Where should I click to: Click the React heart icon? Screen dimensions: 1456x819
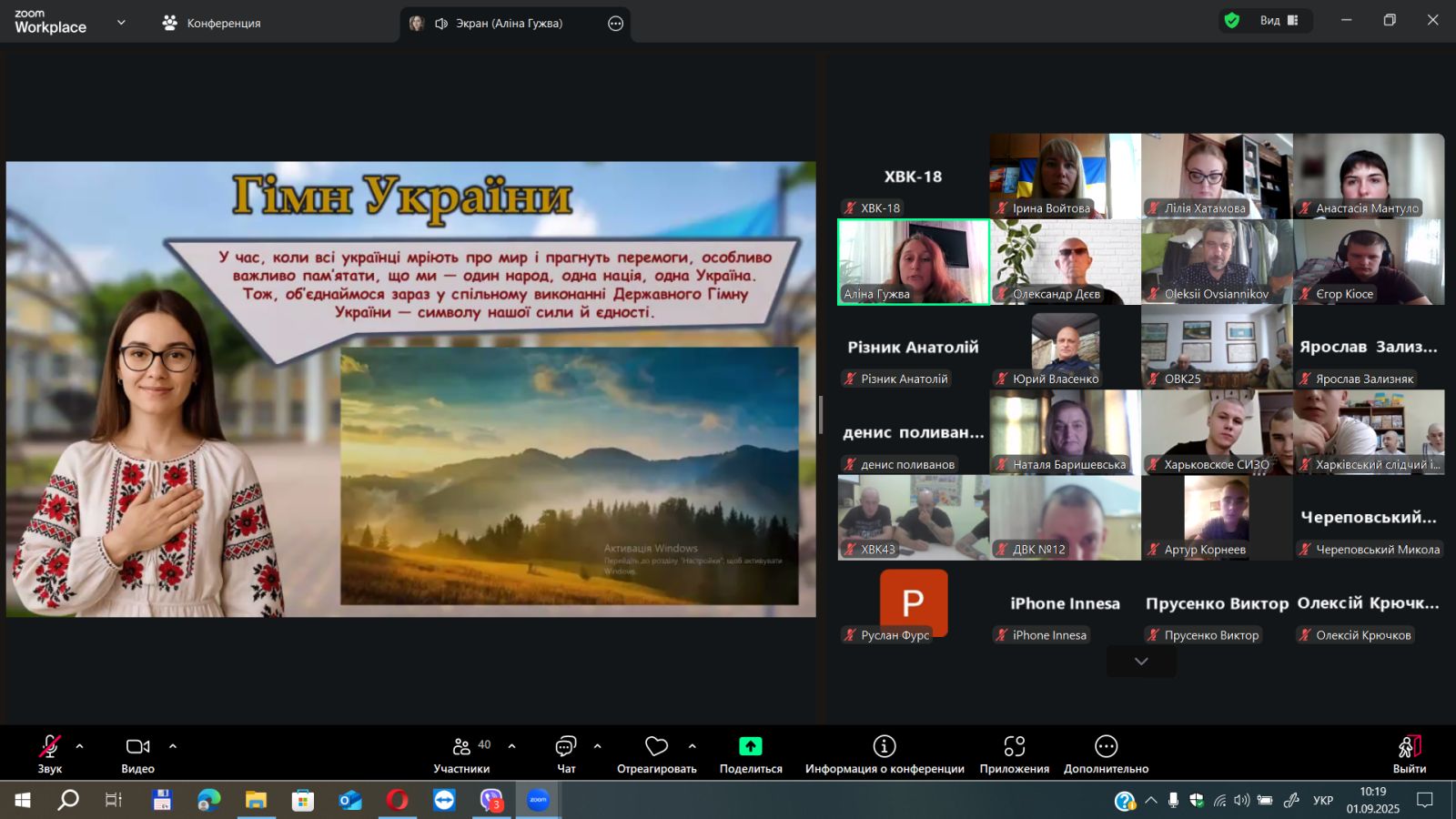656,747
